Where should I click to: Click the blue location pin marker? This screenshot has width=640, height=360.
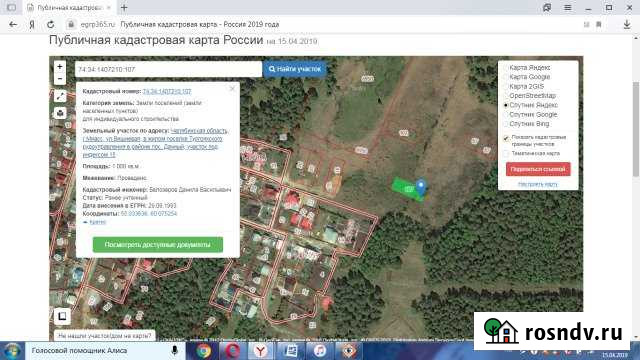(x=421, y=187)
